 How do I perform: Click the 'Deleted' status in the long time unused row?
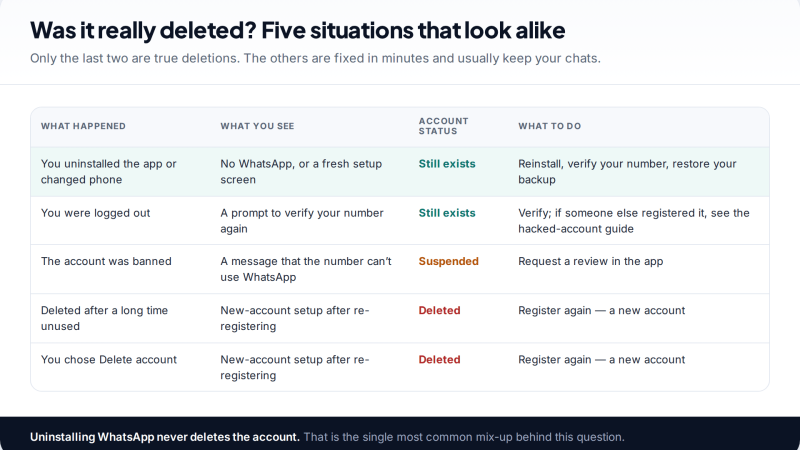pyautogui.click(x=439, y=310)
